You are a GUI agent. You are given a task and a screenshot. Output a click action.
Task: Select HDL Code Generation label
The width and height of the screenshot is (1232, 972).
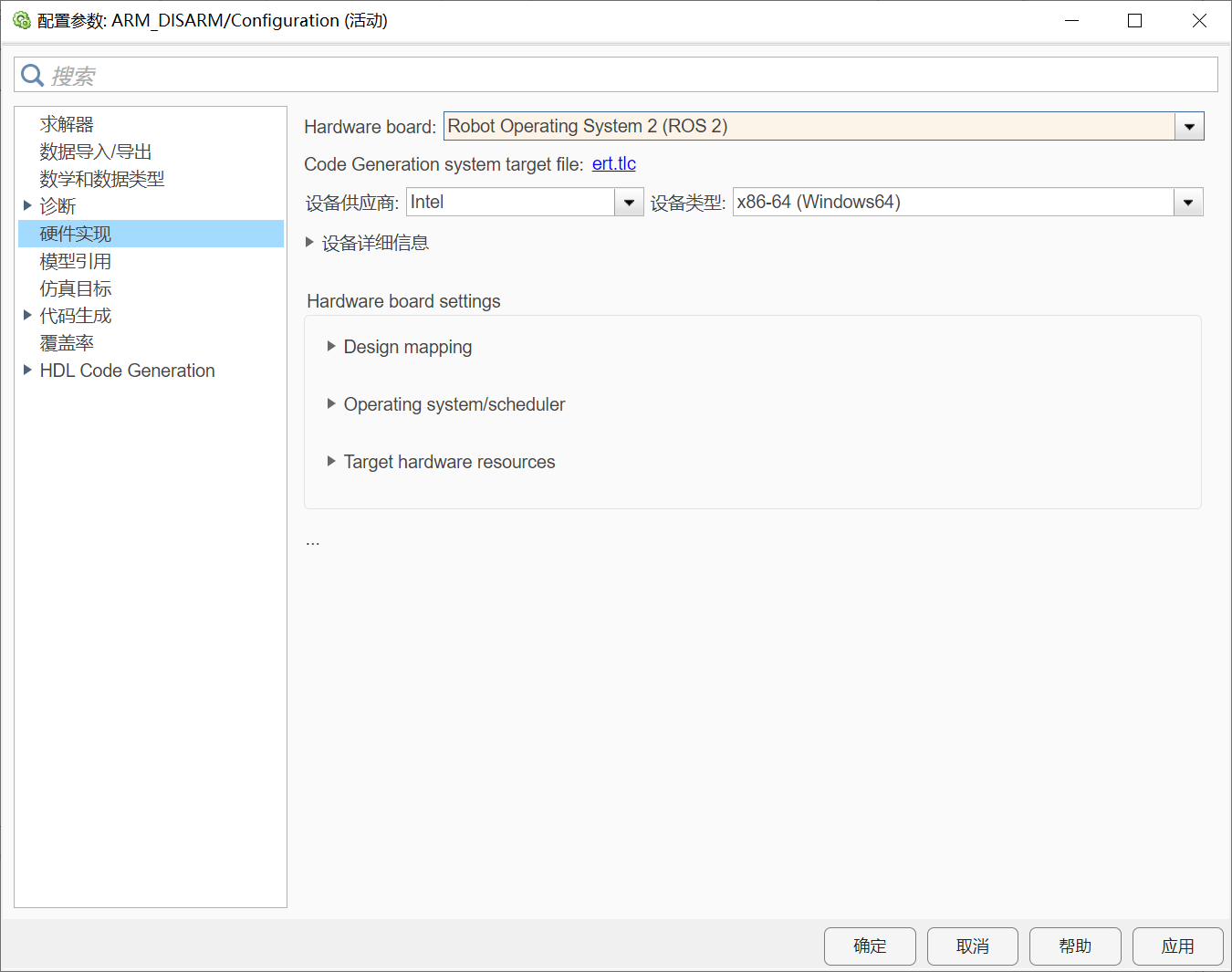(x=128, y=371)
